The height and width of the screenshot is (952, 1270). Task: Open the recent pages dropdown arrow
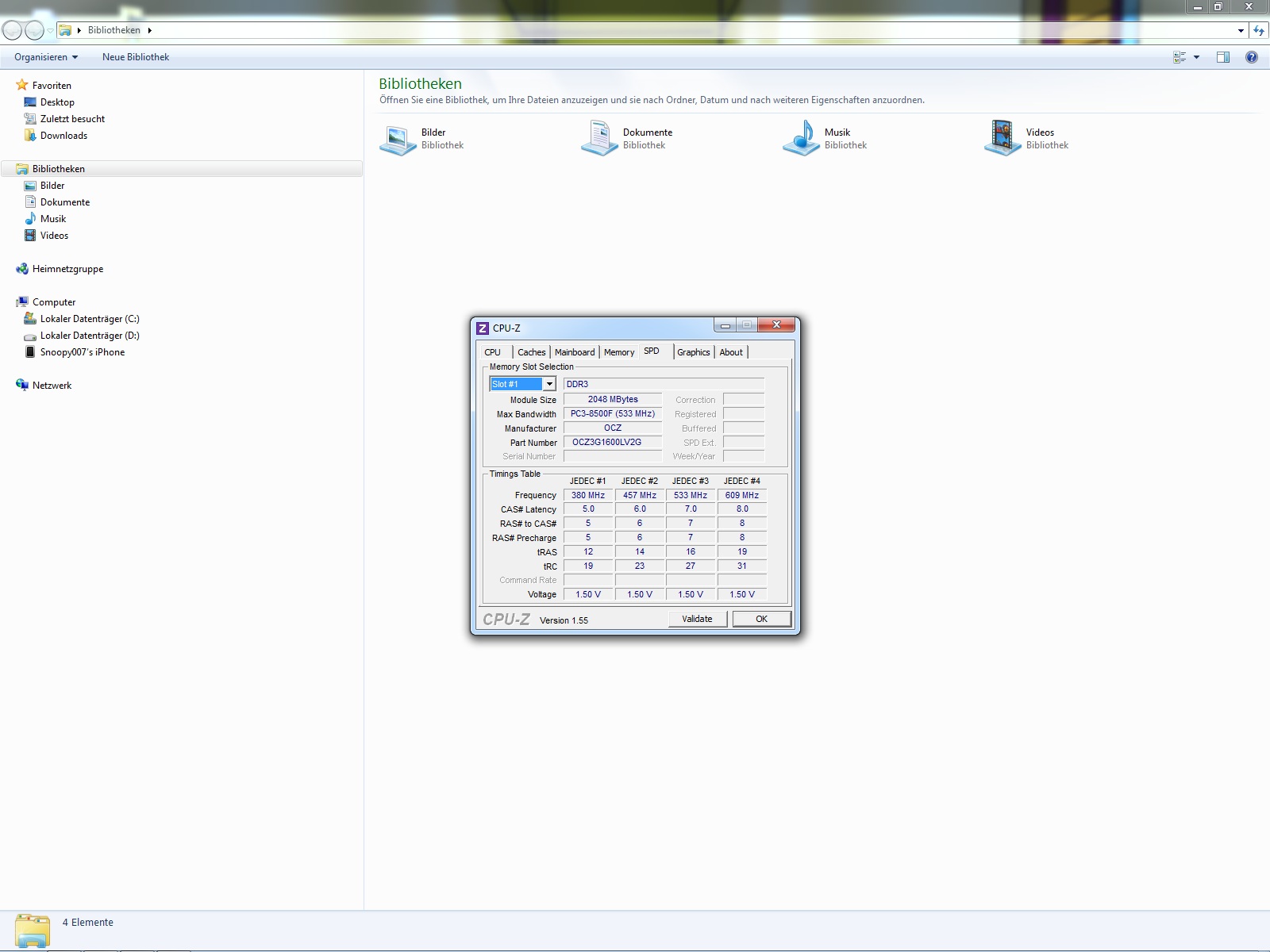point(50,31)
